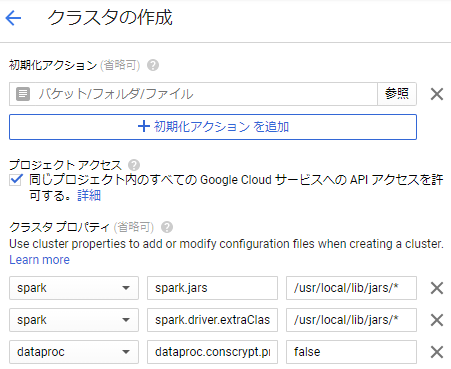Delete the spark.driver.extraClas property row
451x369 pixels.
coord(437,320)
